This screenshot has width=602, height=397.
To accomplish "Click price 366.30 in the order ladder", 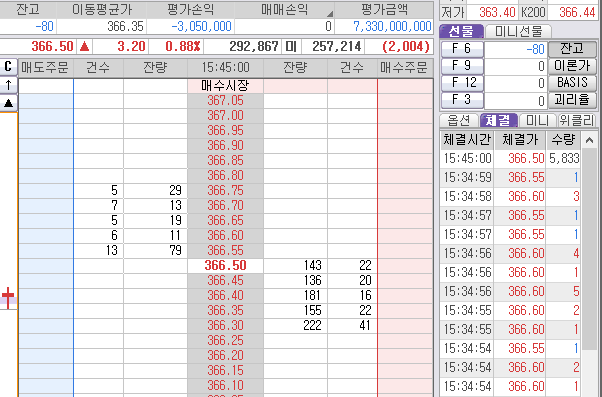I will (x=225, y=325).
